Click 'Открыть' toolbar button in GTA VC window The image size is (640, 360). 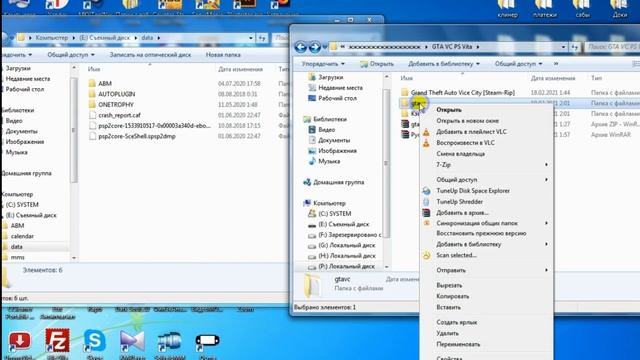pyautogui.click(x=377, y=64)
